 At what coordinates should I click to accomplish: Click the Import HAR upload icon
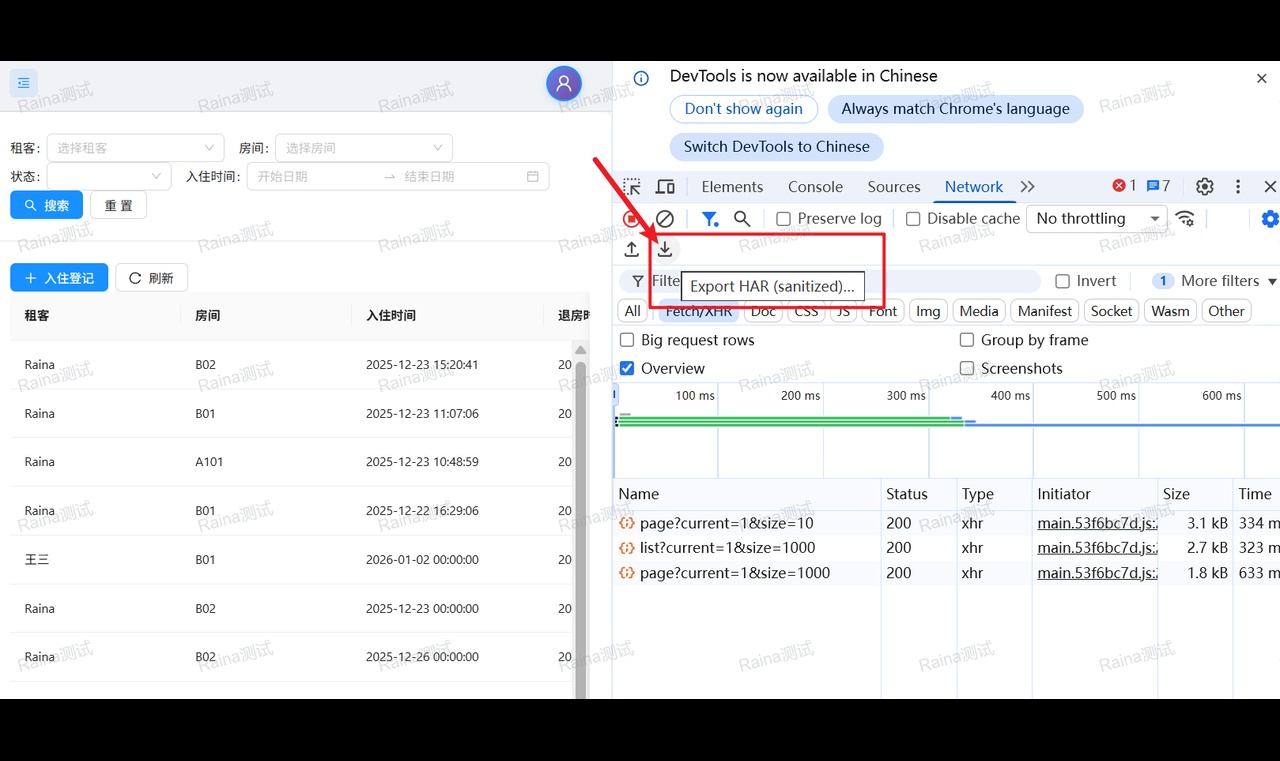coord(632,249)
